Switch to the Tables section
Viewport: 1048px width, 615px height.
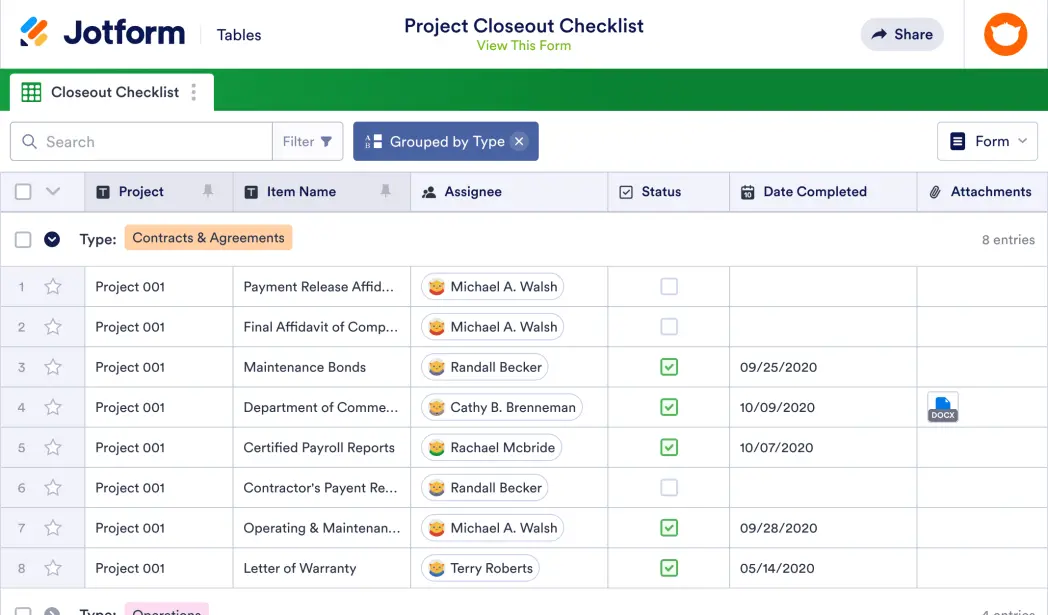tap(238, 34)
